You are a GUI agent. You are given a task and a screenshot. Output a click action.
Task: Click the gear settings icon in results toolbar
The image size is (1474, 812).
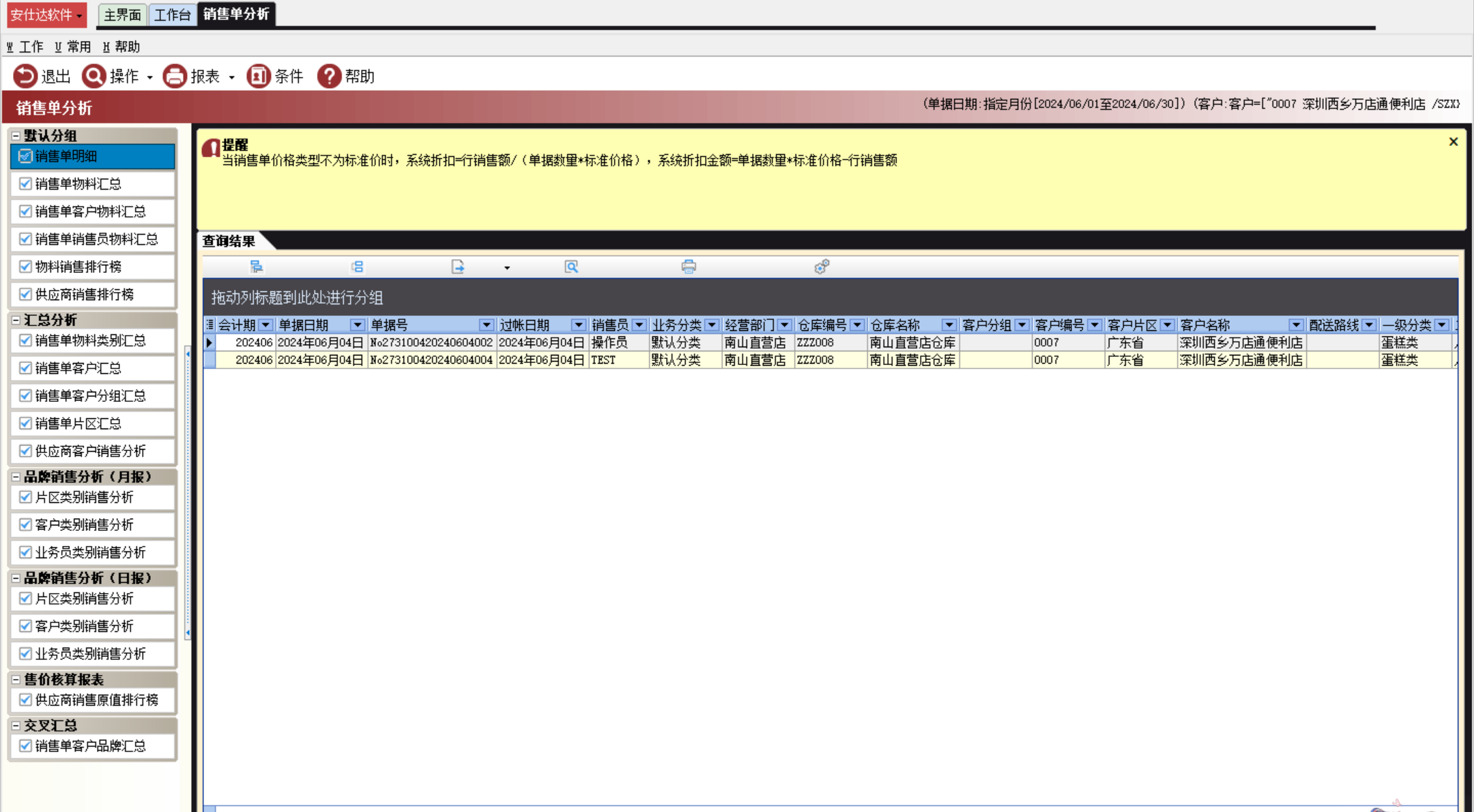click(x=822, y=267)
